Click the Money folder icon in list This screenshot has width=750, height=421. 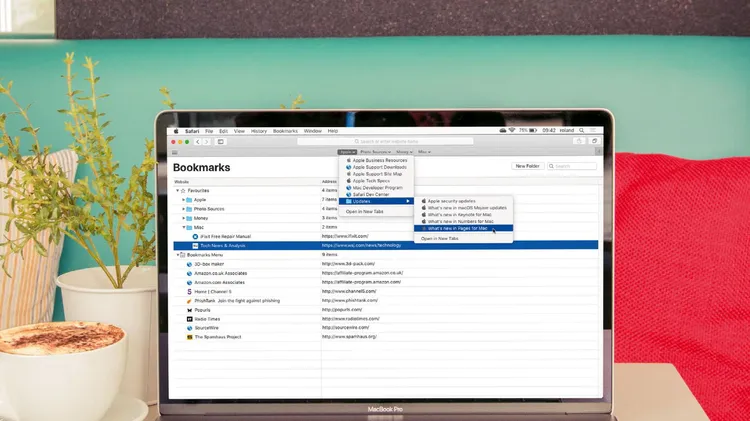(189, 218)
